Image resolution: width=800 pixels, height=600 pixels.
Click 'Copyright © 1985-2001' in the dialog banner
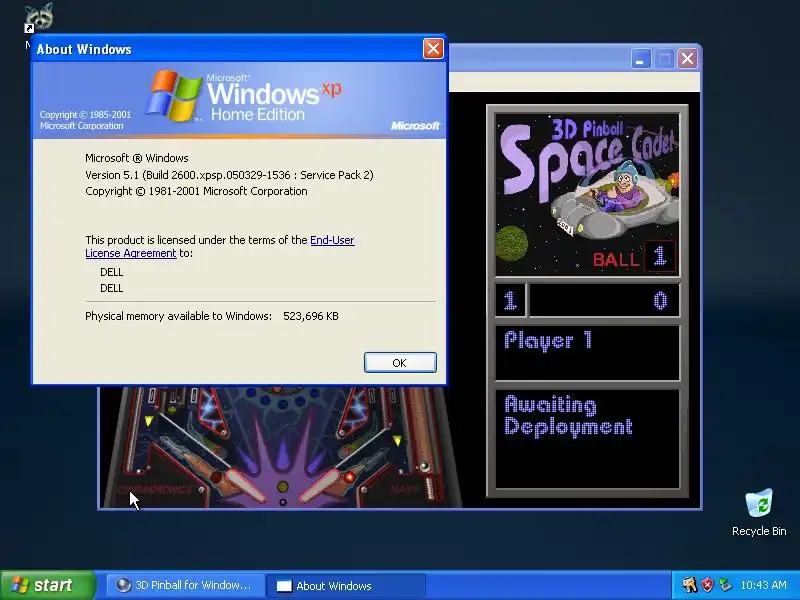click(x=86, y=115)
